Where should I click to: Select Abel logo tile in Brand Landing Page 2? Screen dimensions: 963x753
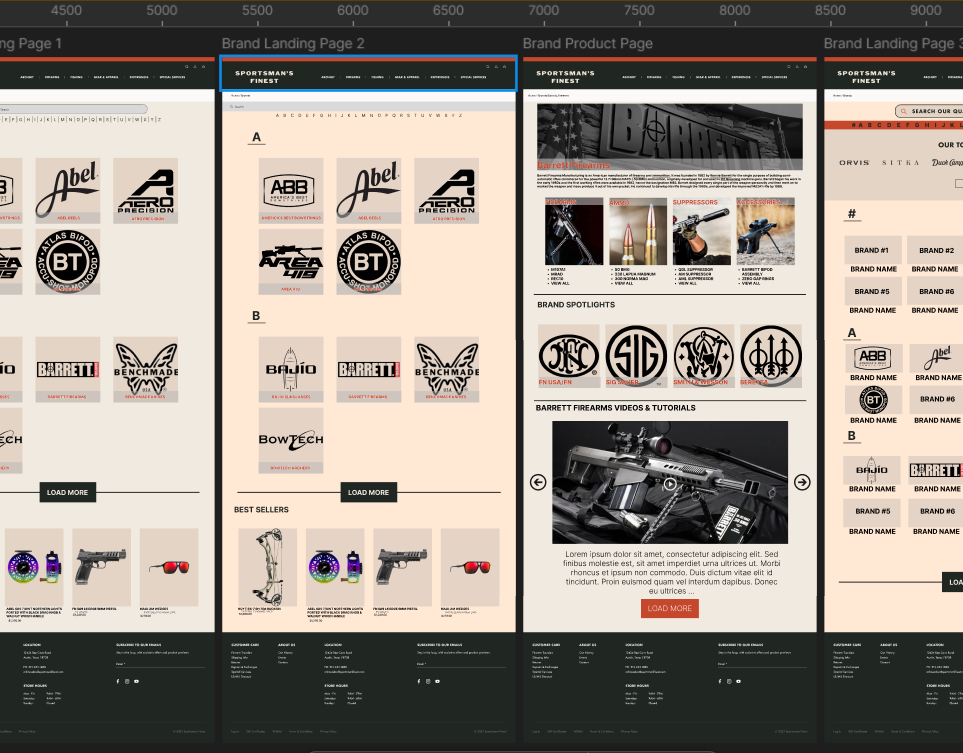[x=368, y=190]
